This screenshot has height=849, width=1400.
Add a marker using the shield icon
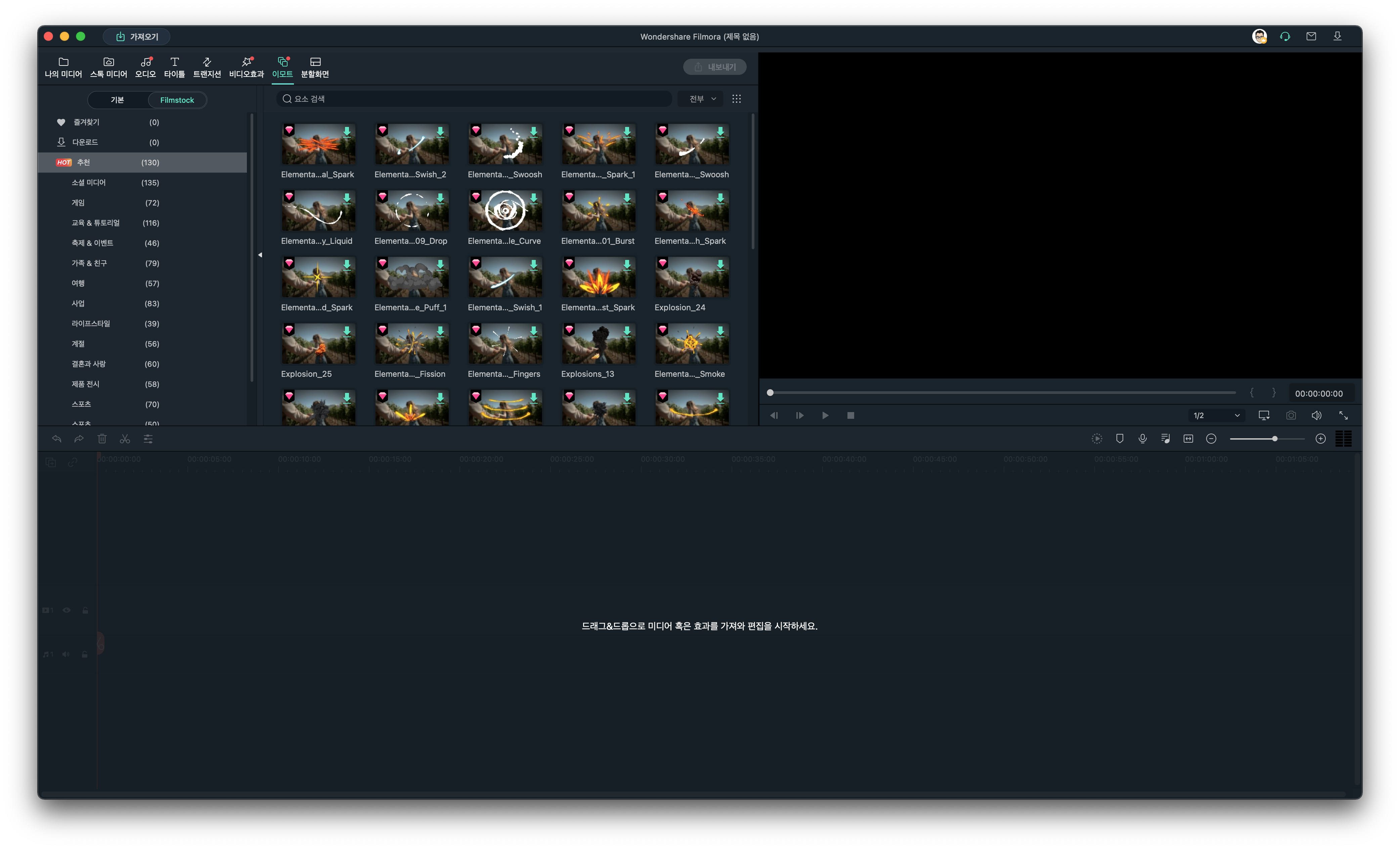pos(1120,439)
